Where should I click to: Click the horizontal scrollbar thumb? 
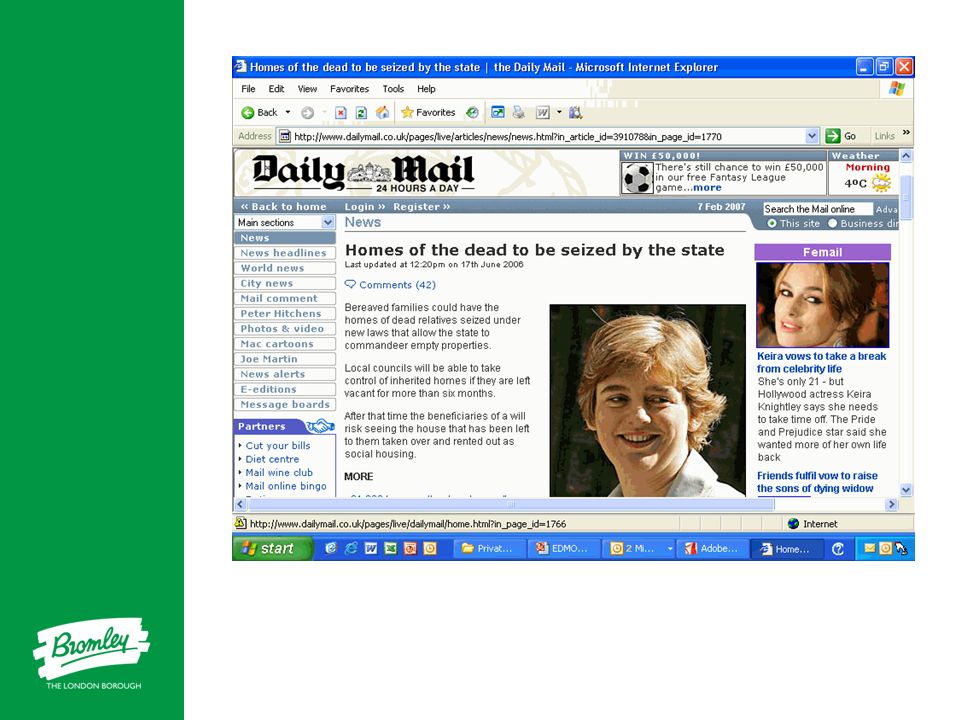click(511, 504)
